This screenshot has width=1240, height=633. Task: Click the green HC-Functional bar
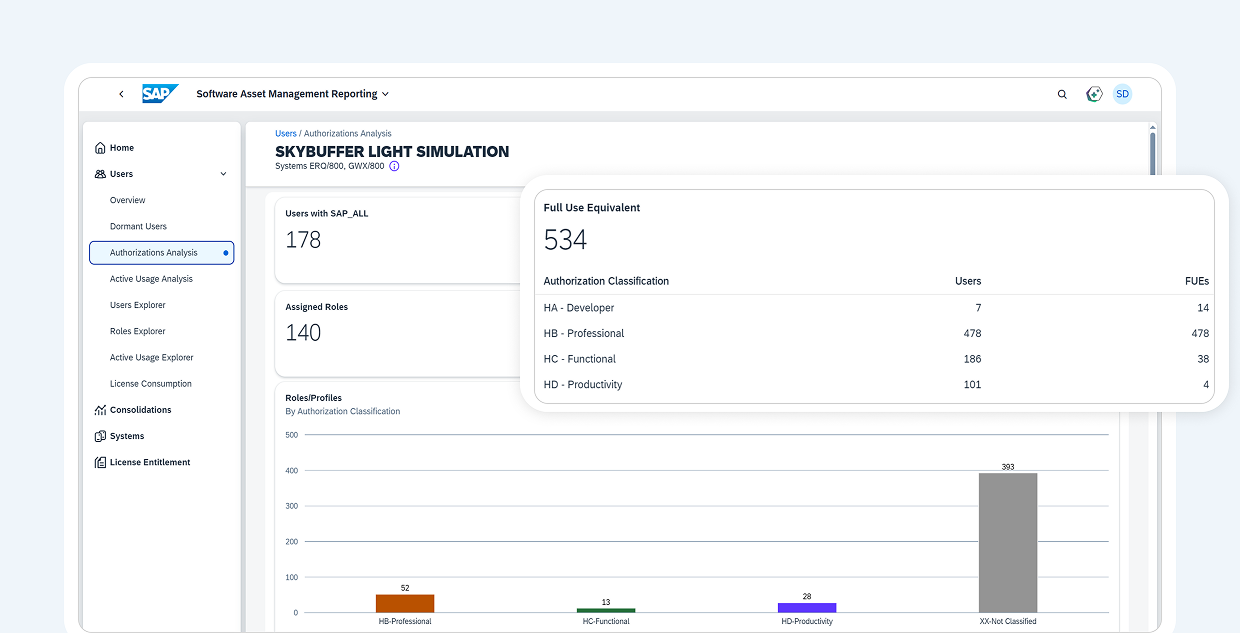tap(606, 610)
